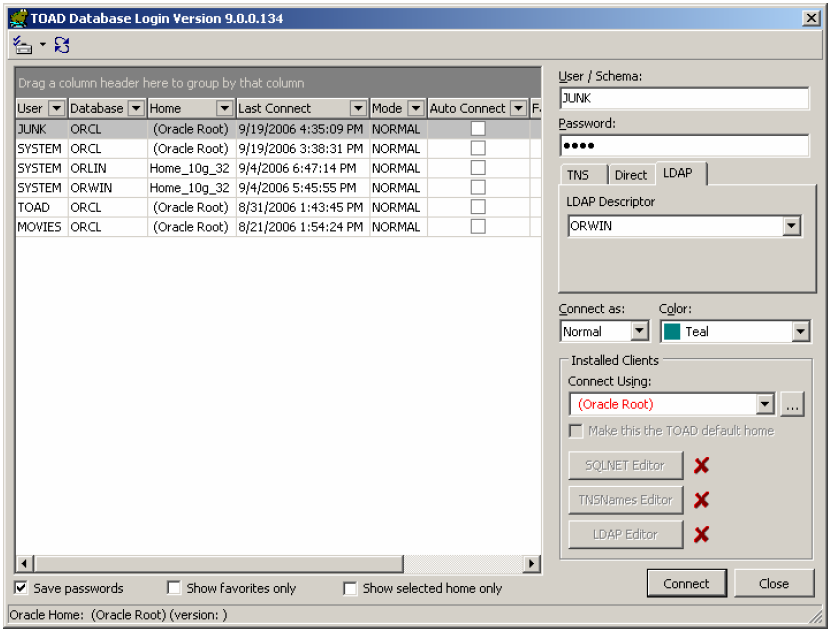831x633 pixels.
Task: Click the ellipsis button next to Connect Using
Action: (793, 404)
